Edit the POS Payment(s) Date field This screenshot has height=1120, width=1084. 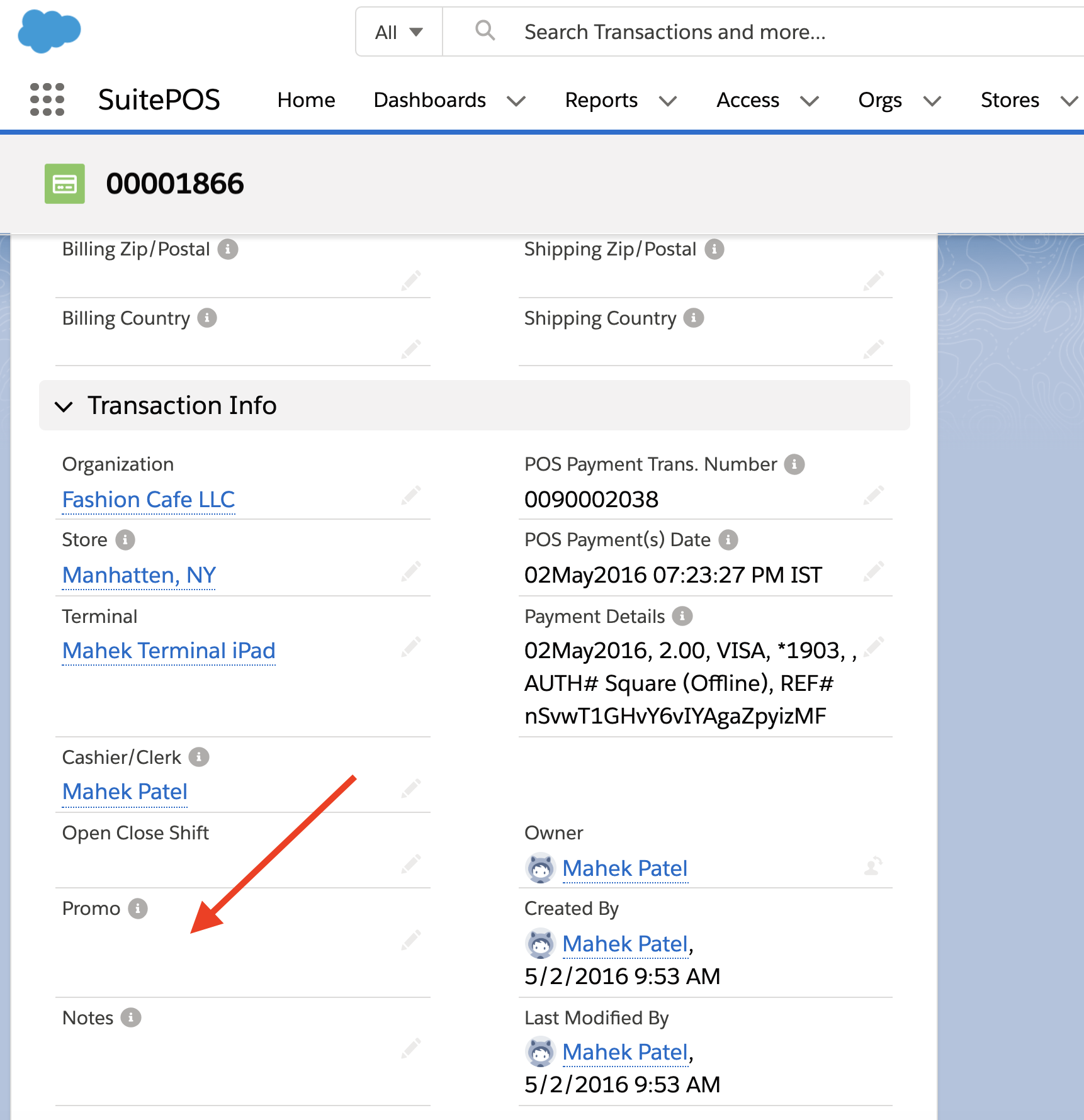[x=874, y=571]
